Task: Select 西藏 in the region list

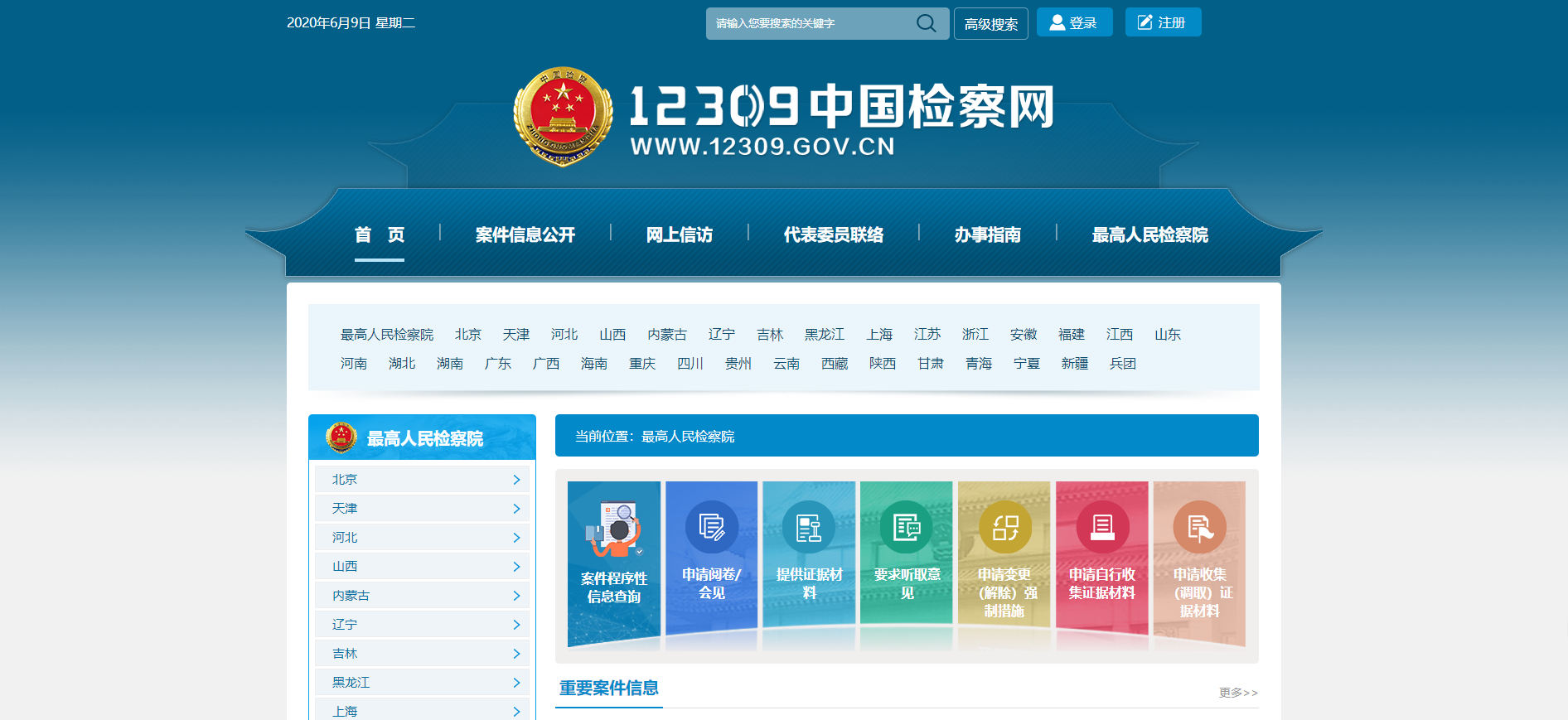Action: (835, 364)
